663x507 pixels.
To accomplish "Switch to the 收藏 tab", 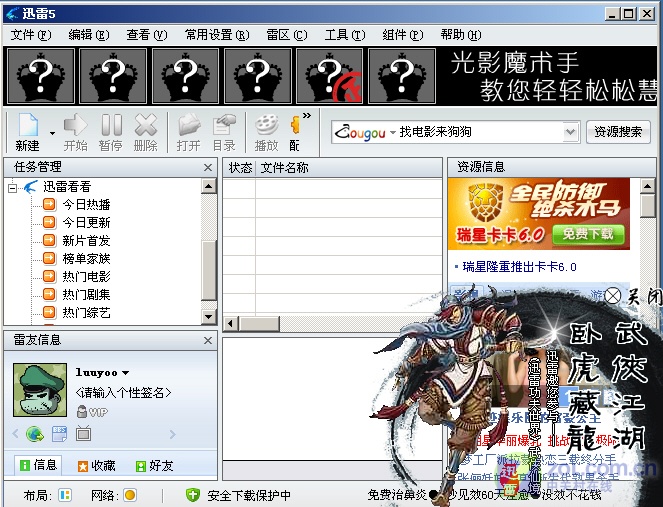I will (x=96, y=466).
